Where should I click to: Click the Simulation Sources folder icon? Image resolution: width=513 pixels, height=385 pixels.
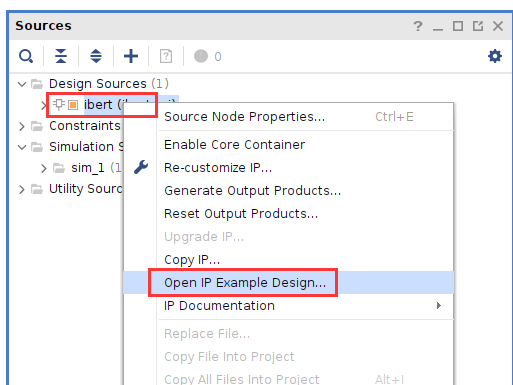pos(37,147)
